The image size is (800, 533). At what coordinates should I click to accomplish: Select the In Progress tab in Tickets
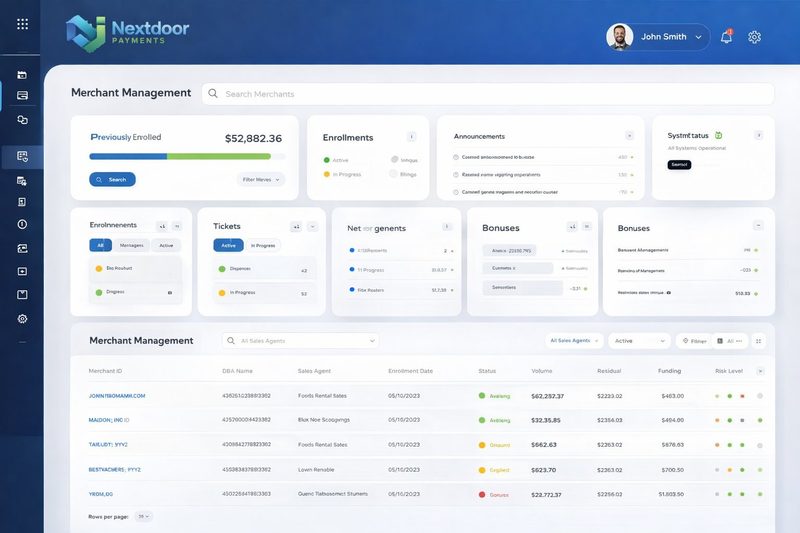(263, 245)
